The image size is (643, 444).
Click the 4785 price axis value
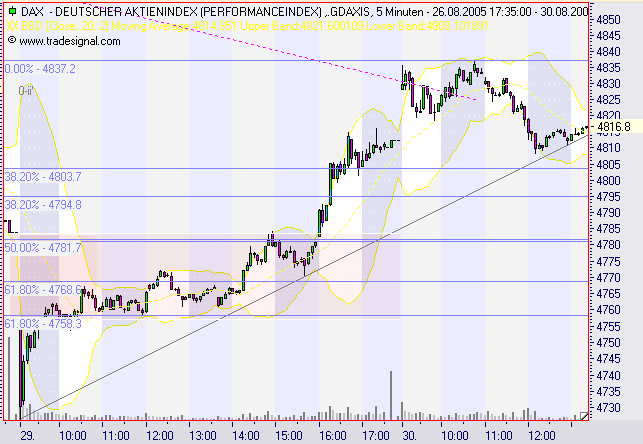pyautogui.click(x=609, y=229)
